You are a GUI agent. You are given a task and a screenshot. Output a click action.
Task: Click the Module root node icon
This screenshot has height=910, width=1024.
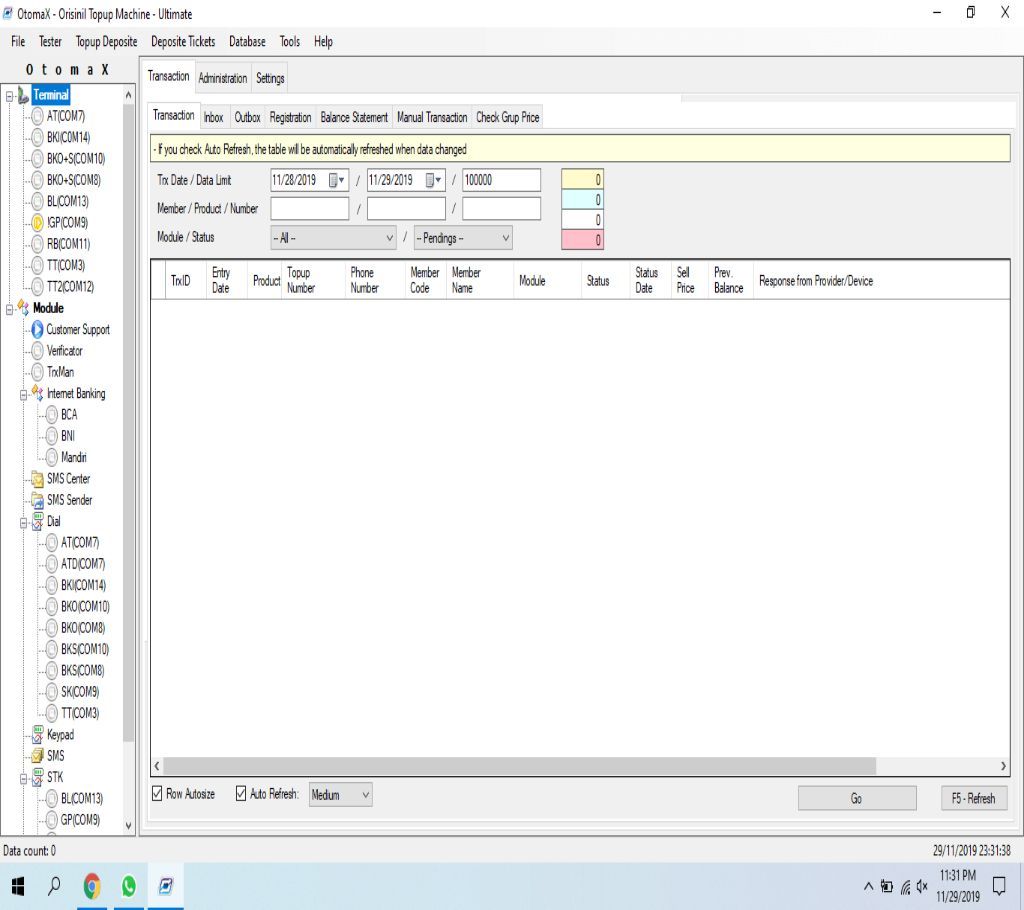coord(24,308)
